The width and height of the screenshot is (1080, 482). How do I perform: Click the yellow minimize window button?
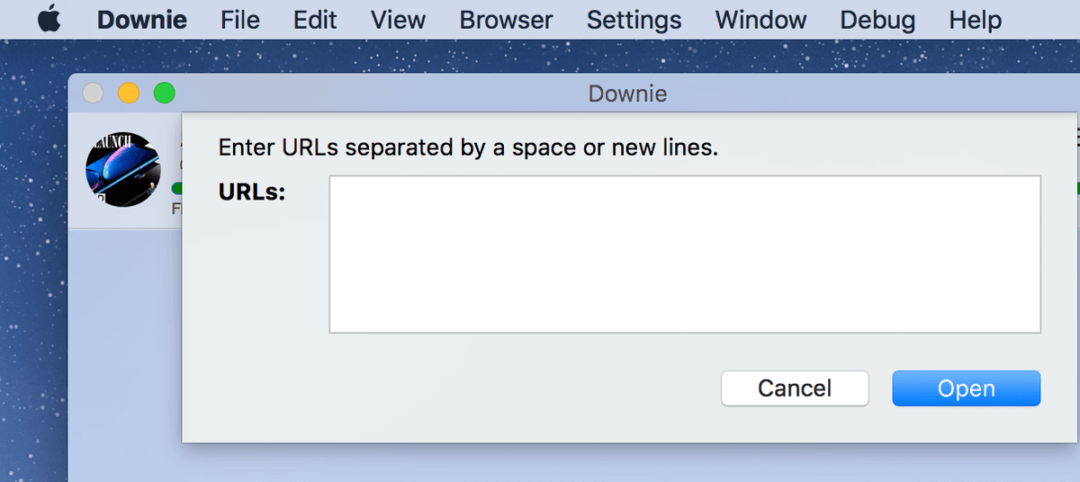click(129, 93)
